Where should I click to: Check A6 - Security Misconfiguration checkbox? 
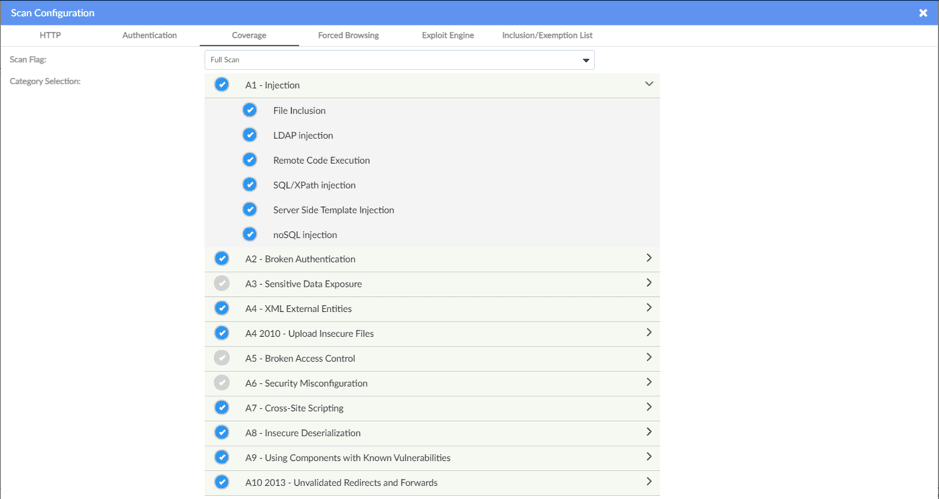222,383
